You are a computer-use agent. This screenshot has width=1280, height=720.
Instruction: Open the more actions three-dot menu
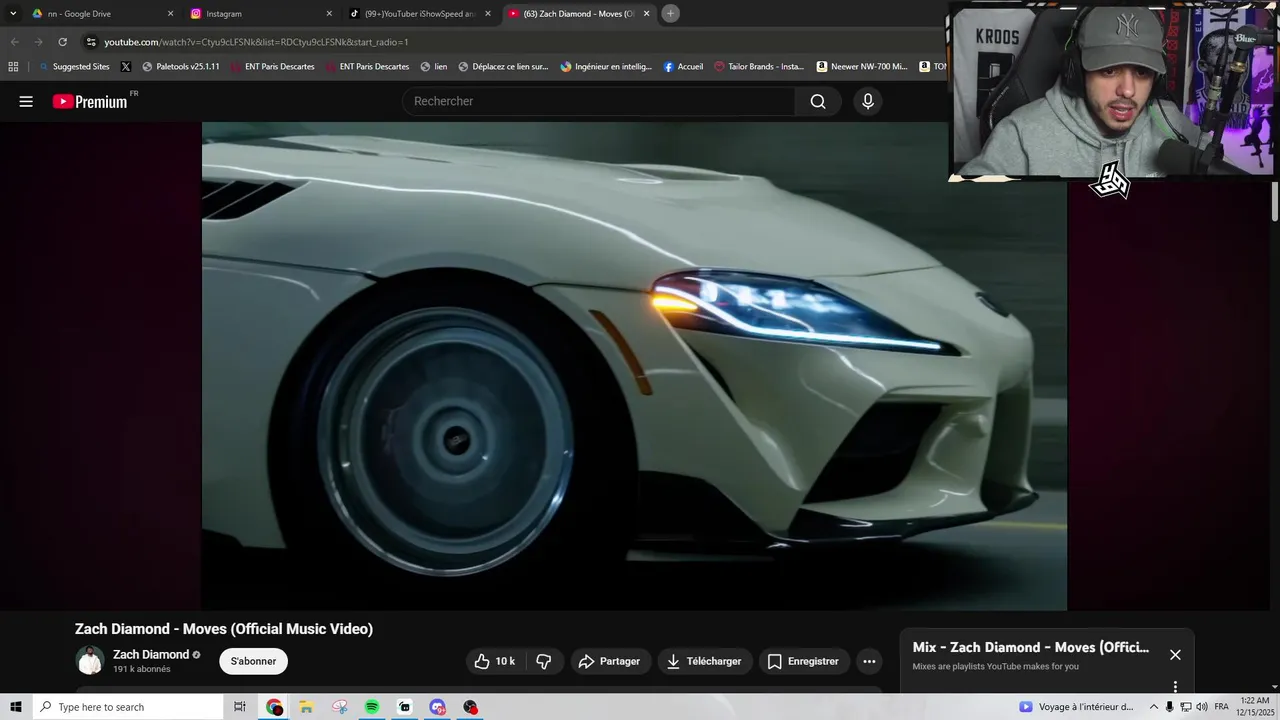point(869,661)
